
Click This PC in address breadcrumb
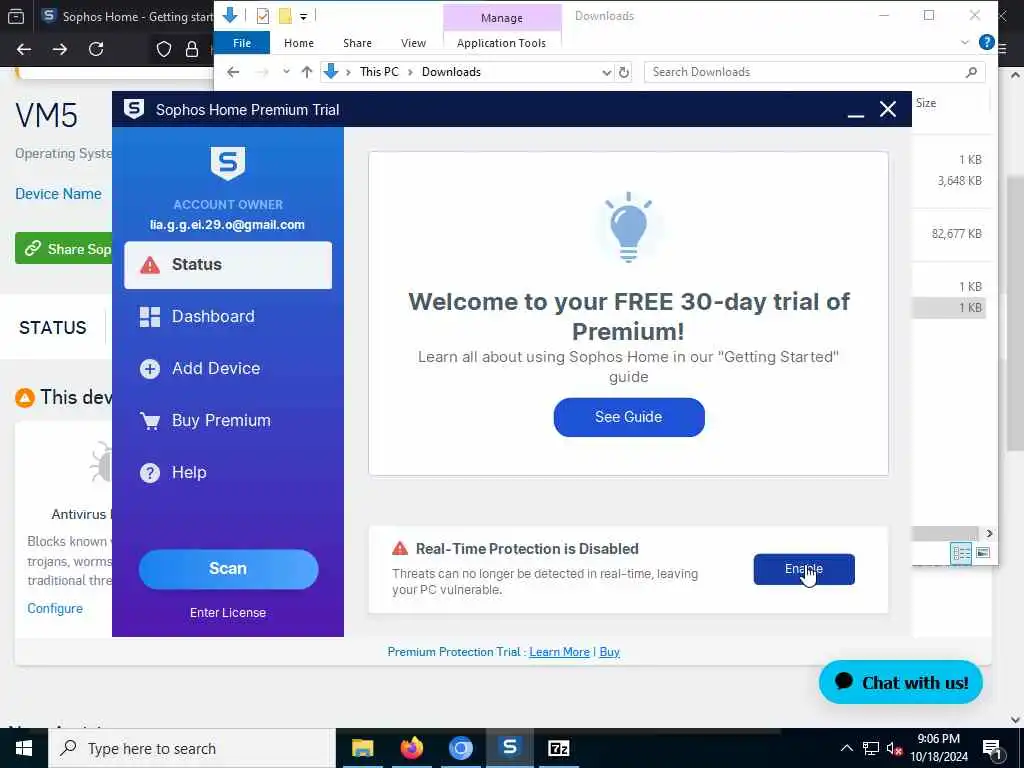(x=379, y=72)
